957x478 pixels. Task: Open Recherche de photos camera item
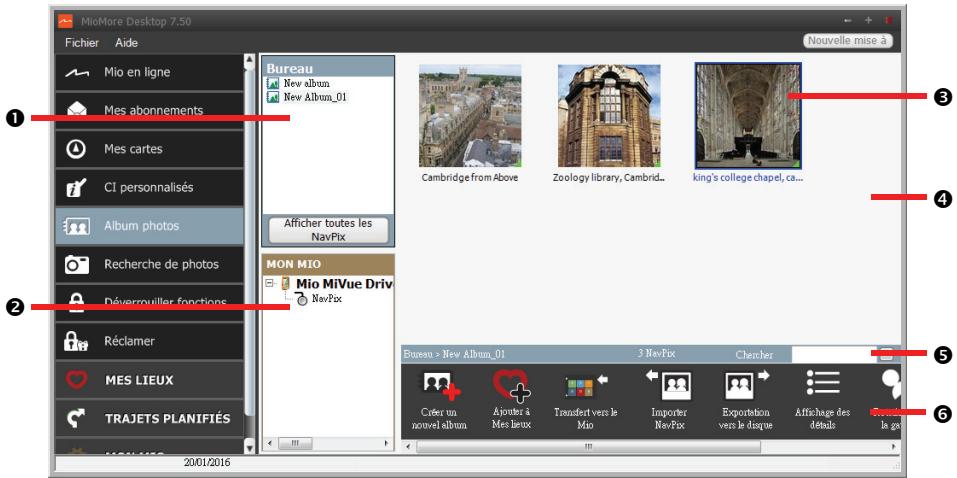(x=150, y=264)
